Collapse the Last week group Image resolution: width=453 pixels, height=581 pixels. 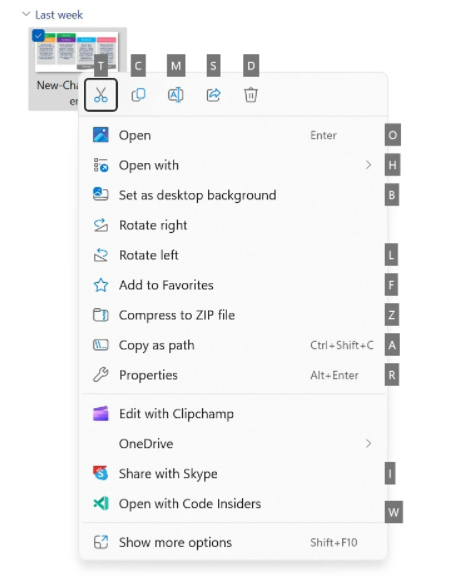pyautogui.click(x=26, y=14)
